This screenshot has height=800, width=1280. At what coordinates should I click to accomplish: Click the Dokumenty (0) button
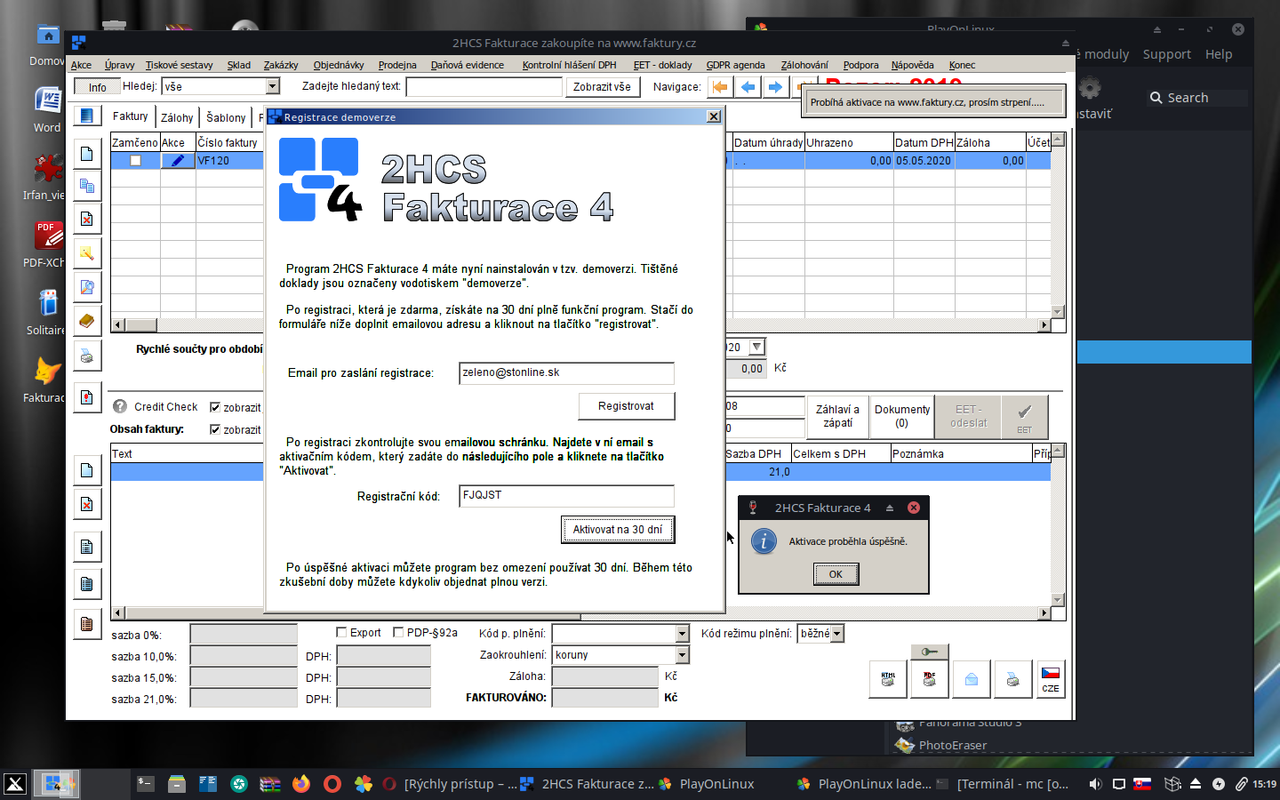click(x=902, y=416)
